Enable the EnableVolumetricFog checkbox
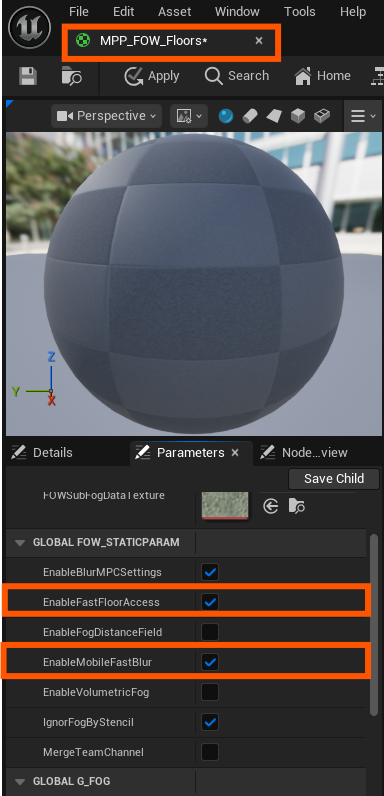 [210, 692]
